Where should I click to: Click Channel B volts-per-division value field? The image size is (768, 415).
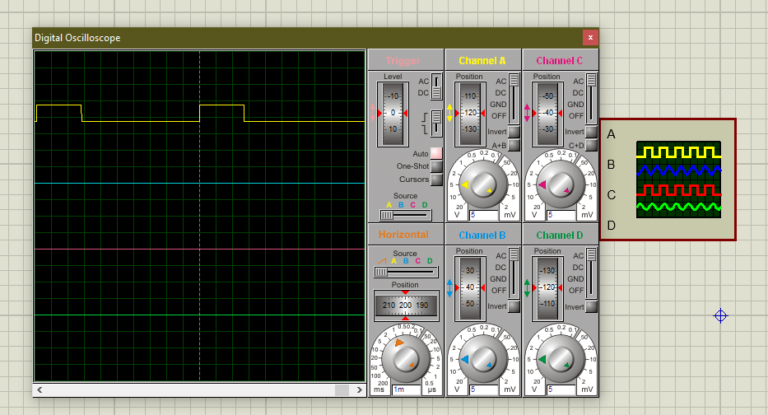[x=483, y=390]
